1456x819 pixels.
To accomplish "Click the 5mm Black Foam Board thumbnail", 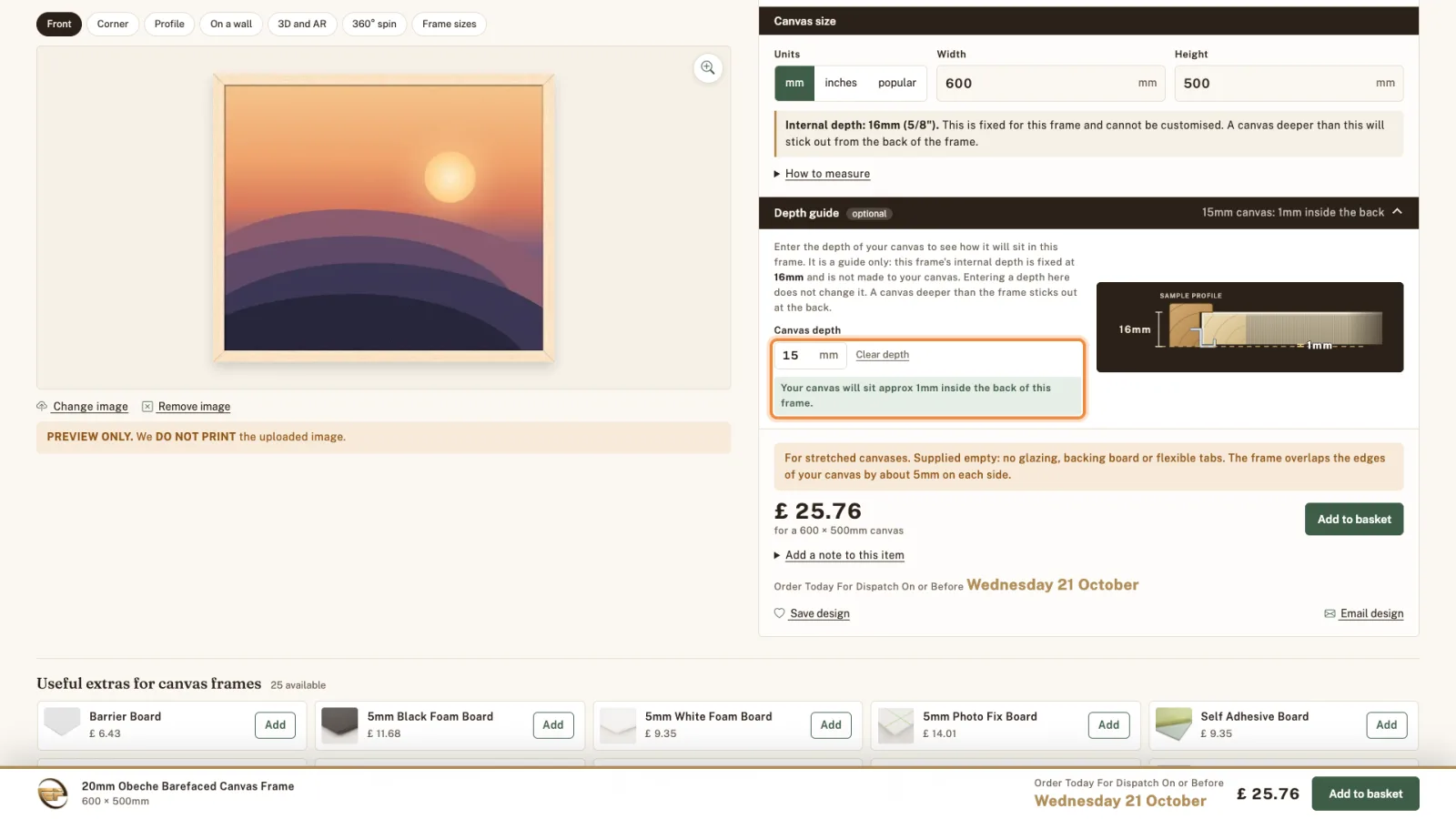I will 339,724.
